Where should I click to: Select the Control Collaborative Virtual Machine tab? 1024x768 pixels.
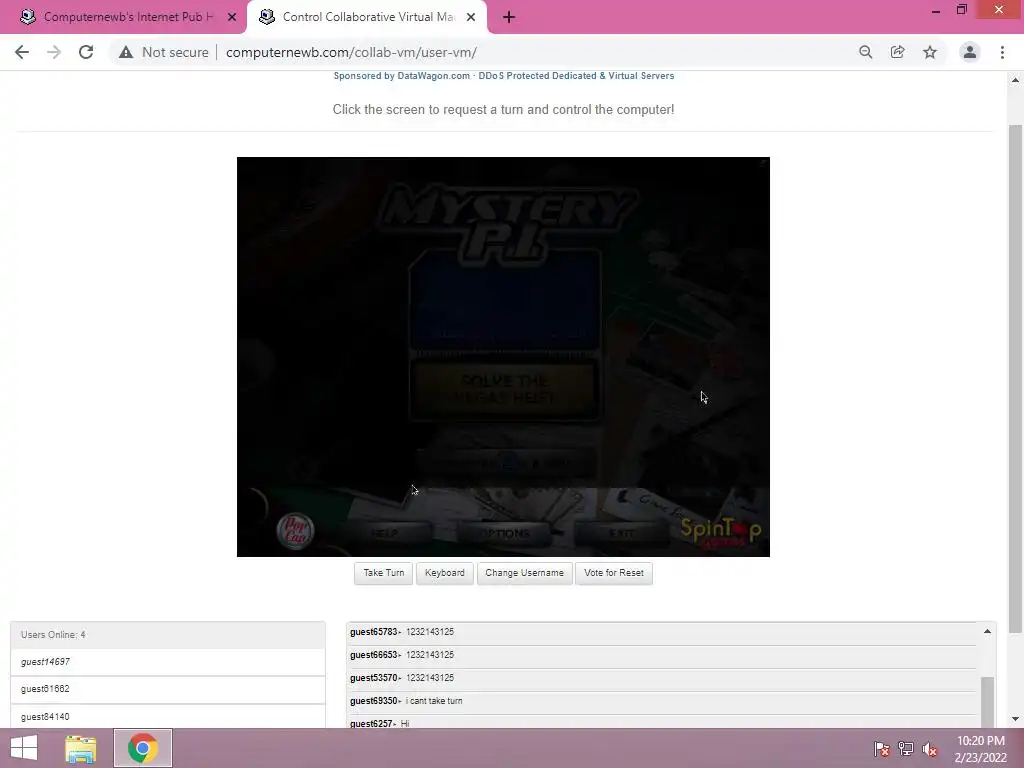367,18
